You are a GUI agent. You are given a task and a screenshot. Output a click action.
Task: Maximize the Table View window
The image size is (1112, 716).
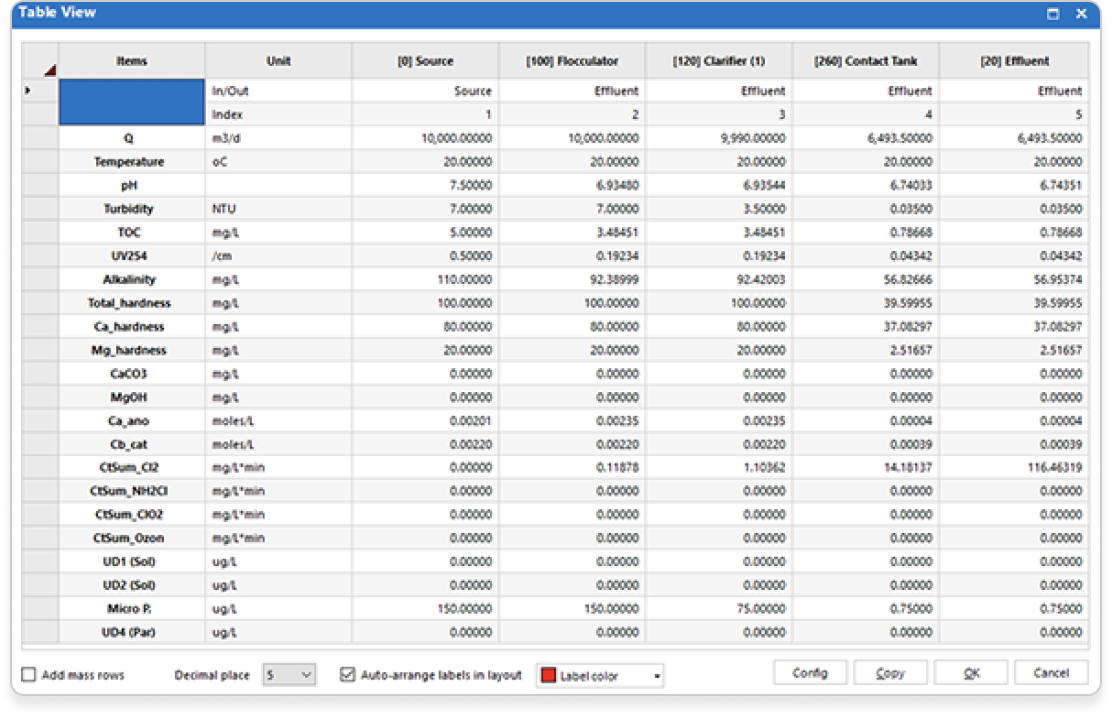(x=1053, y=14)
